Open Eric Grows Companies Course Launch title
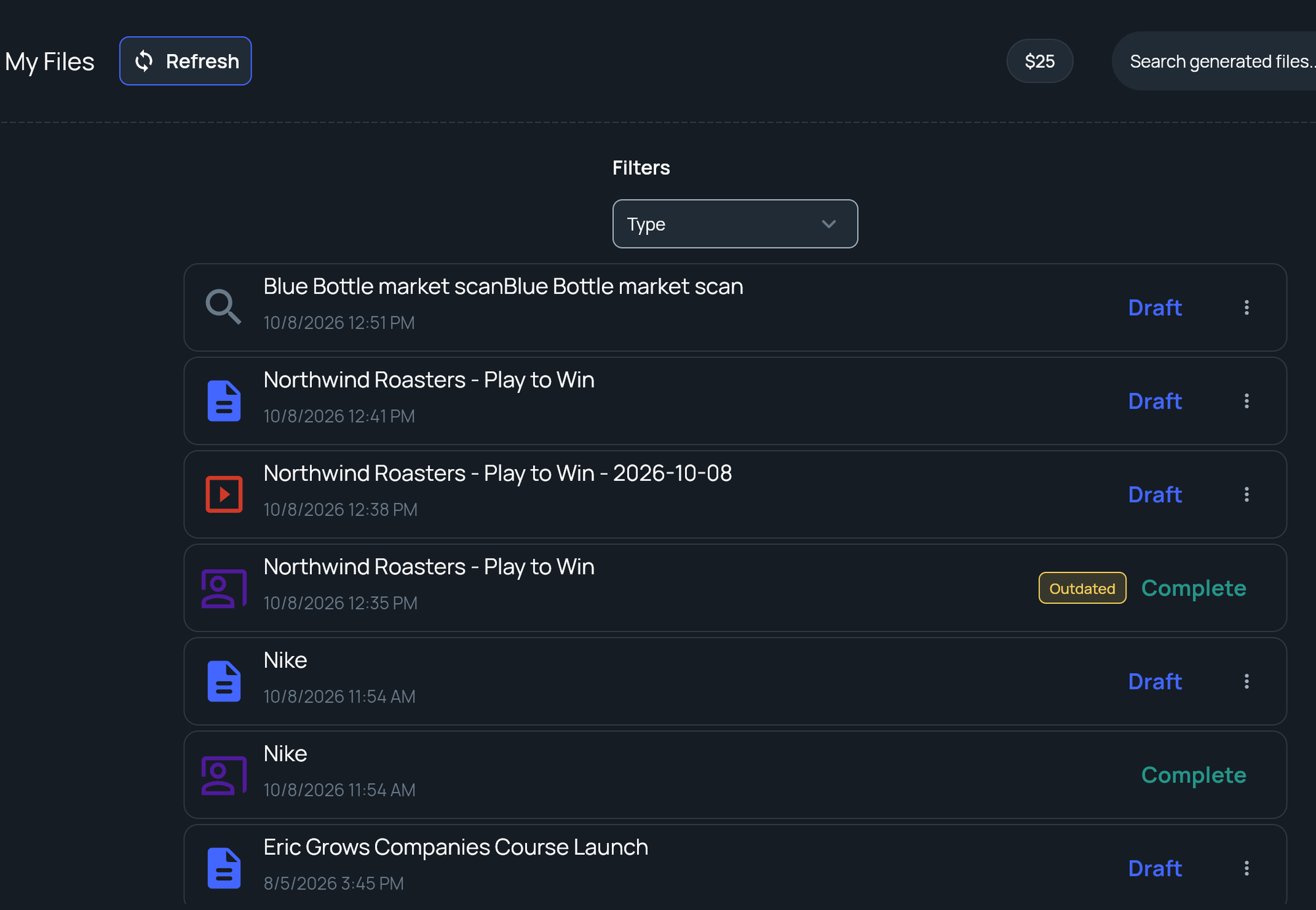Screen dimensions: 1316x910 click(x=456, y=847)
